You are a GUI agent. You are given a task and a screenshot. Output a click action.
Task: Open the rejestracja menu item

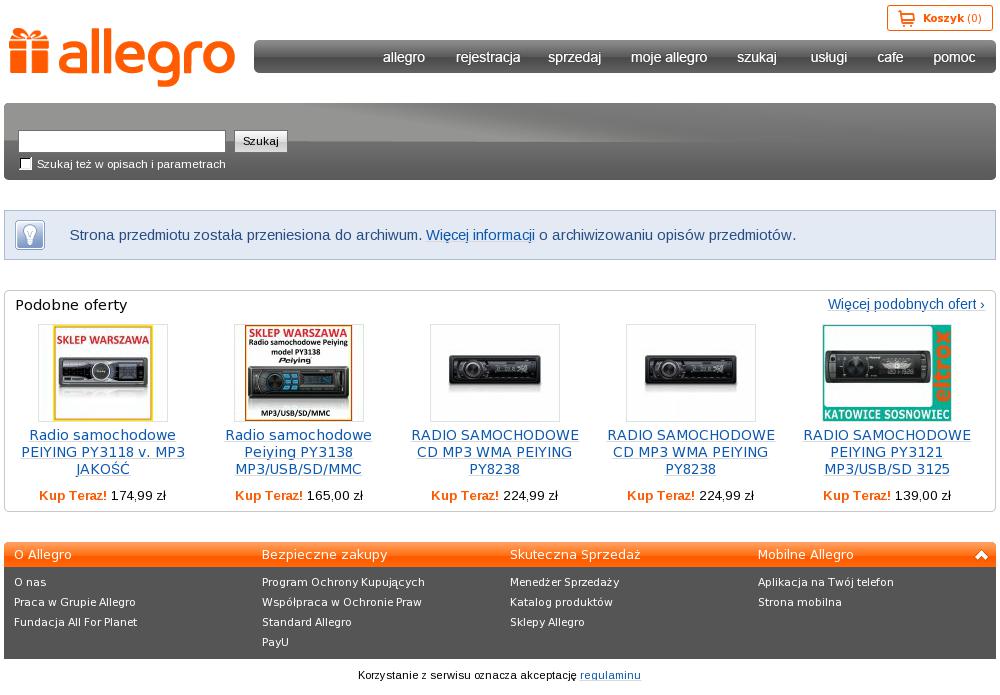[x=488, y=57]
